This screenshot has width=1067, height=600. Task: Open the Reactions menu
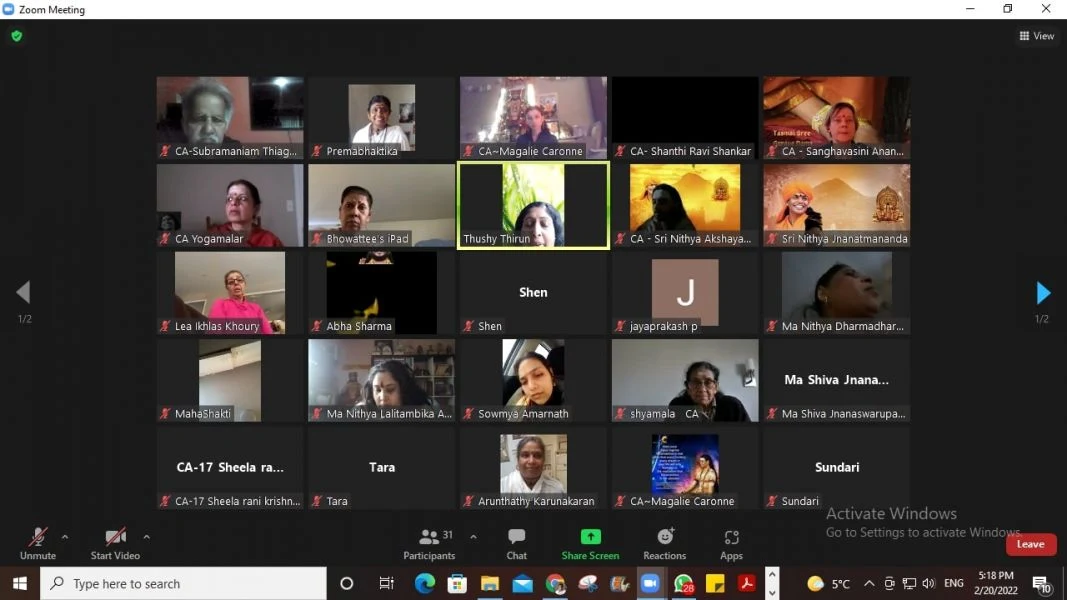(665, 544)
